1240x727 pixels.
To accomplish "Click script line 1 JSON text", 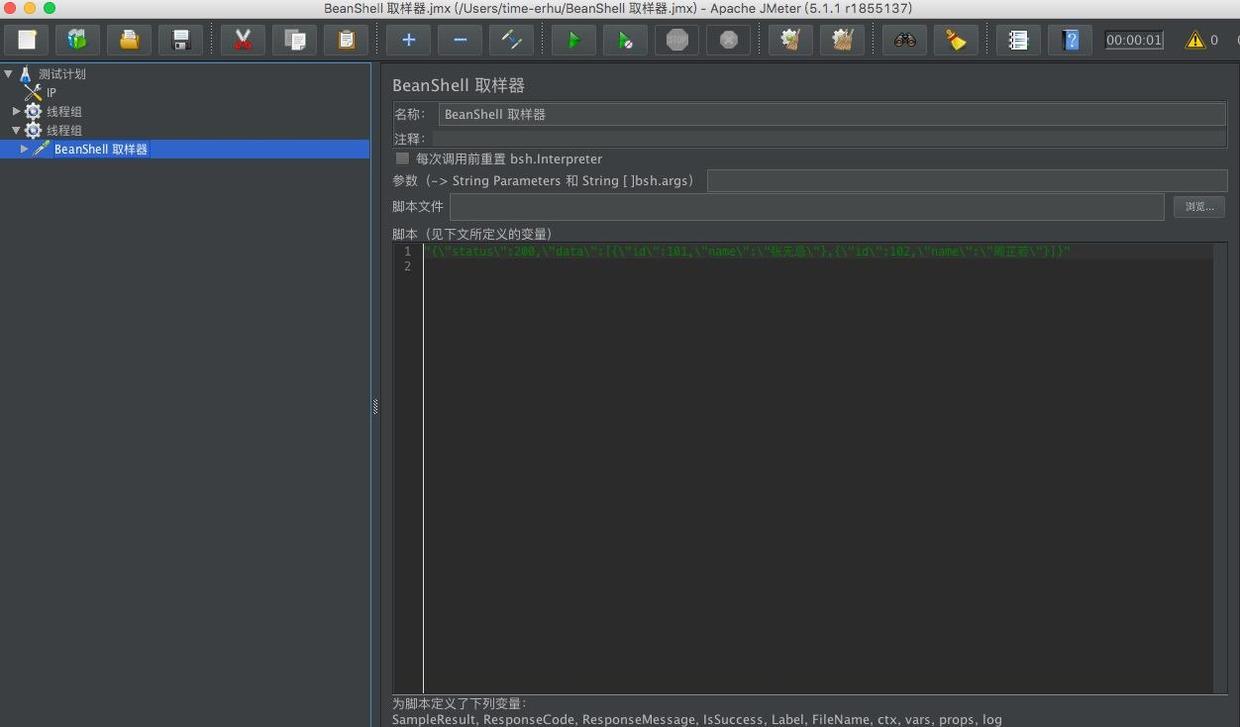I will pos(748,251).
